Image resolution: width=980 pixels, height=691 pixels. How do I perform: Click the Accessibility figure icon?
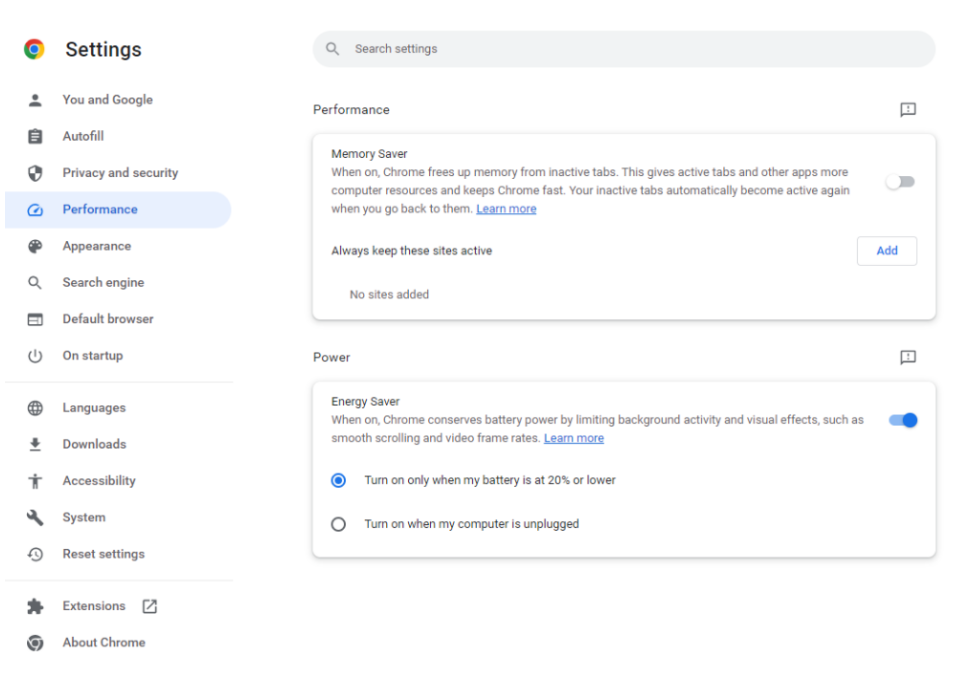tap(35, 481)
